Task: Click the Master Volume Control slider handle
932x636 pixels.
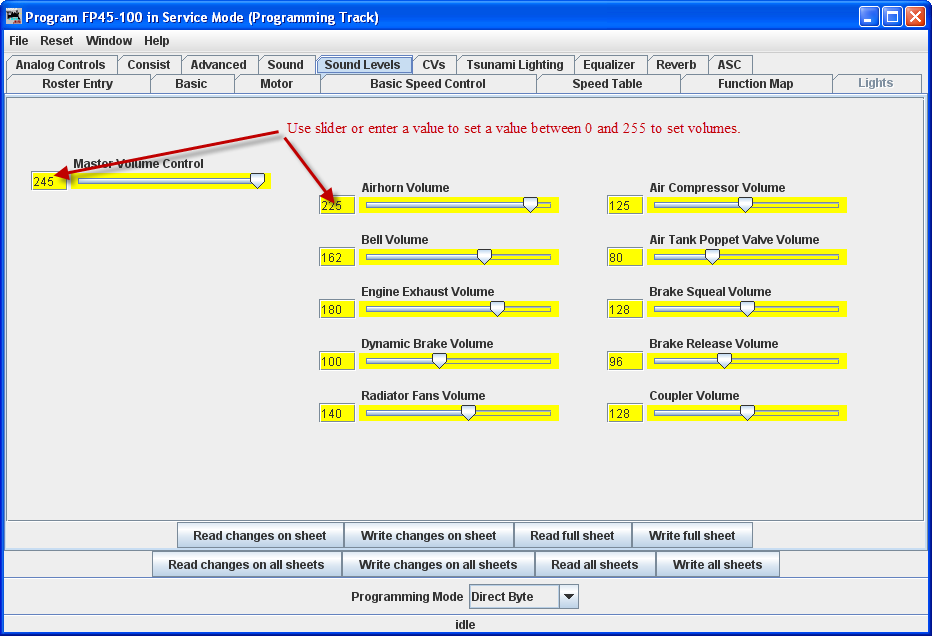Action: (257, 180)
